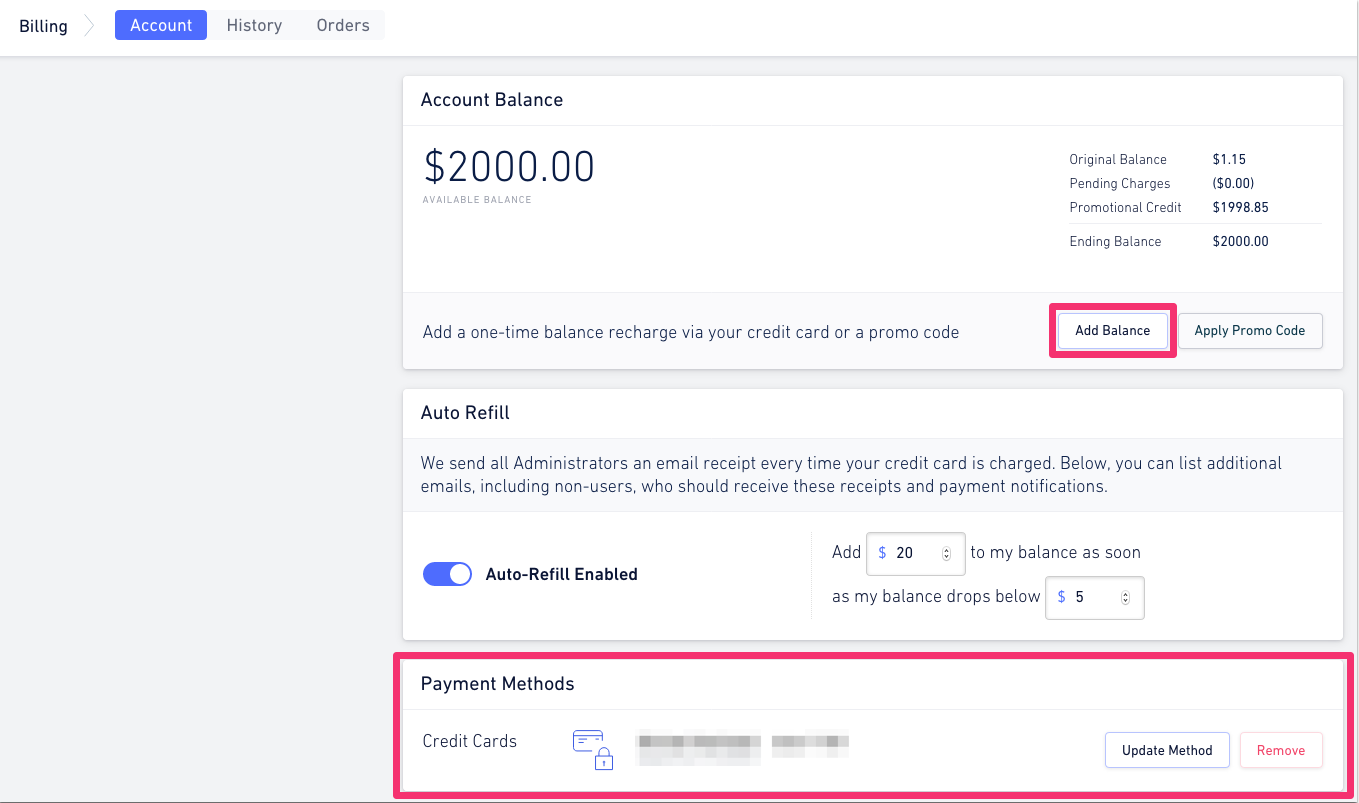The height and width of the screenshot is (803, 1359).
Task: Focus the threshold field showing 5
Action: point(1095,597)
